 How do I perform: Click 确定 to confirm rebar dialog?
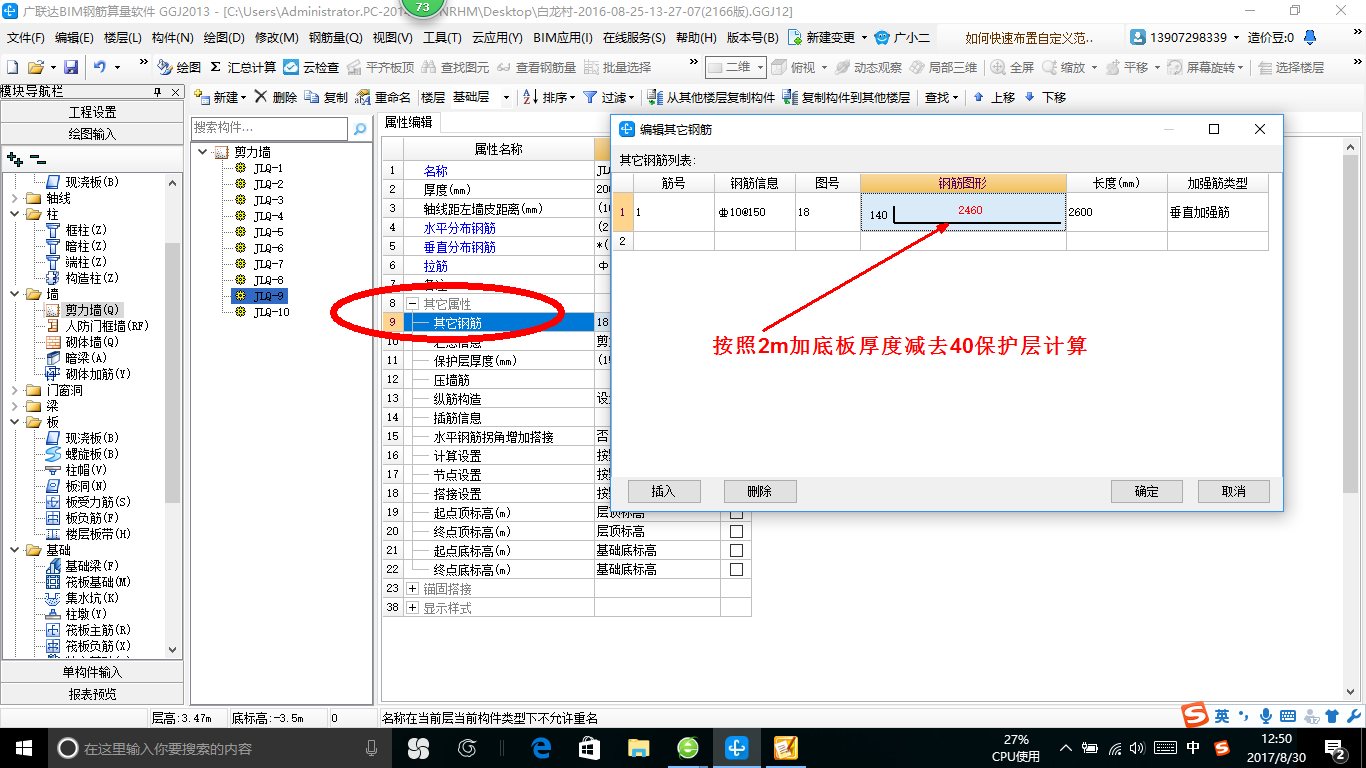(x=1147, y=491)
